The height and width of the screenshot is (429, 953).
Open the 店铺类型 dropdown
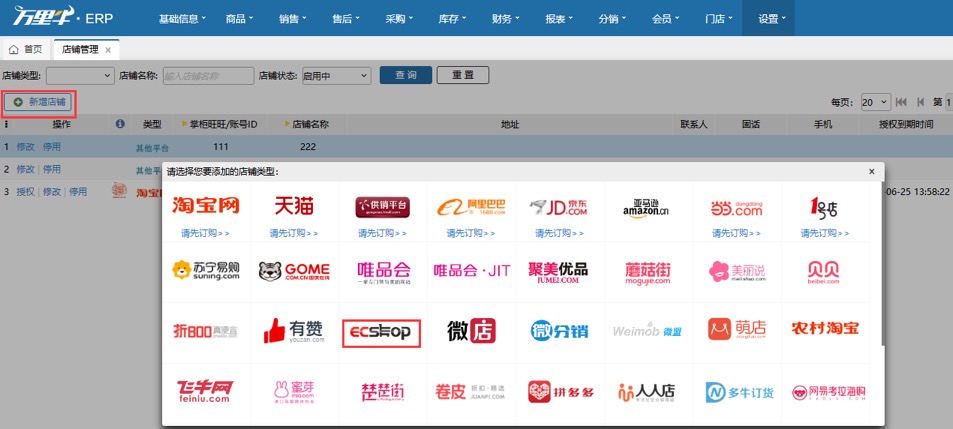80,75
